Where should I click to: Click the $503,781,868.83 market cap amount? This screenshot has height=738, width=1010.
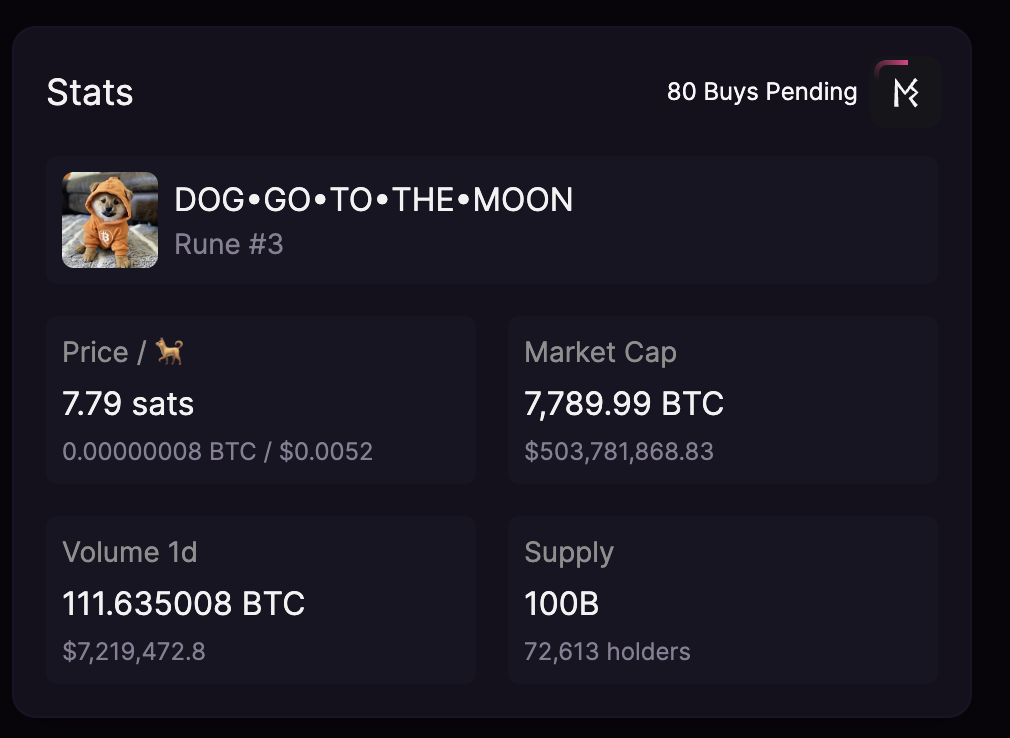(x=619, y=452)
